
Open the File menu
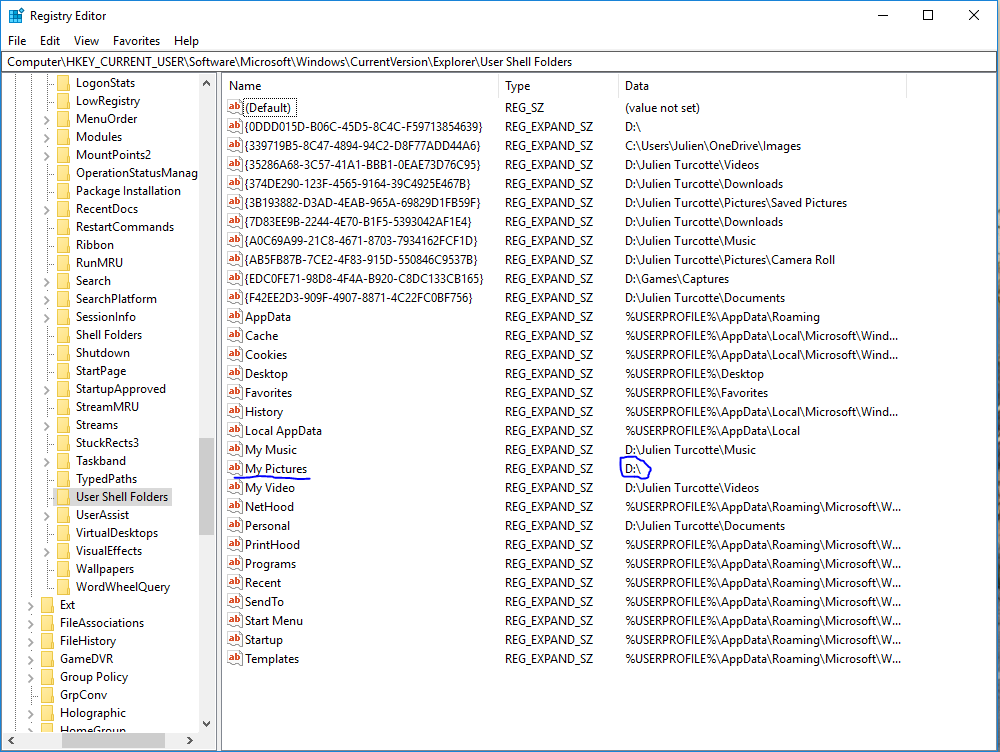point(17,41)
